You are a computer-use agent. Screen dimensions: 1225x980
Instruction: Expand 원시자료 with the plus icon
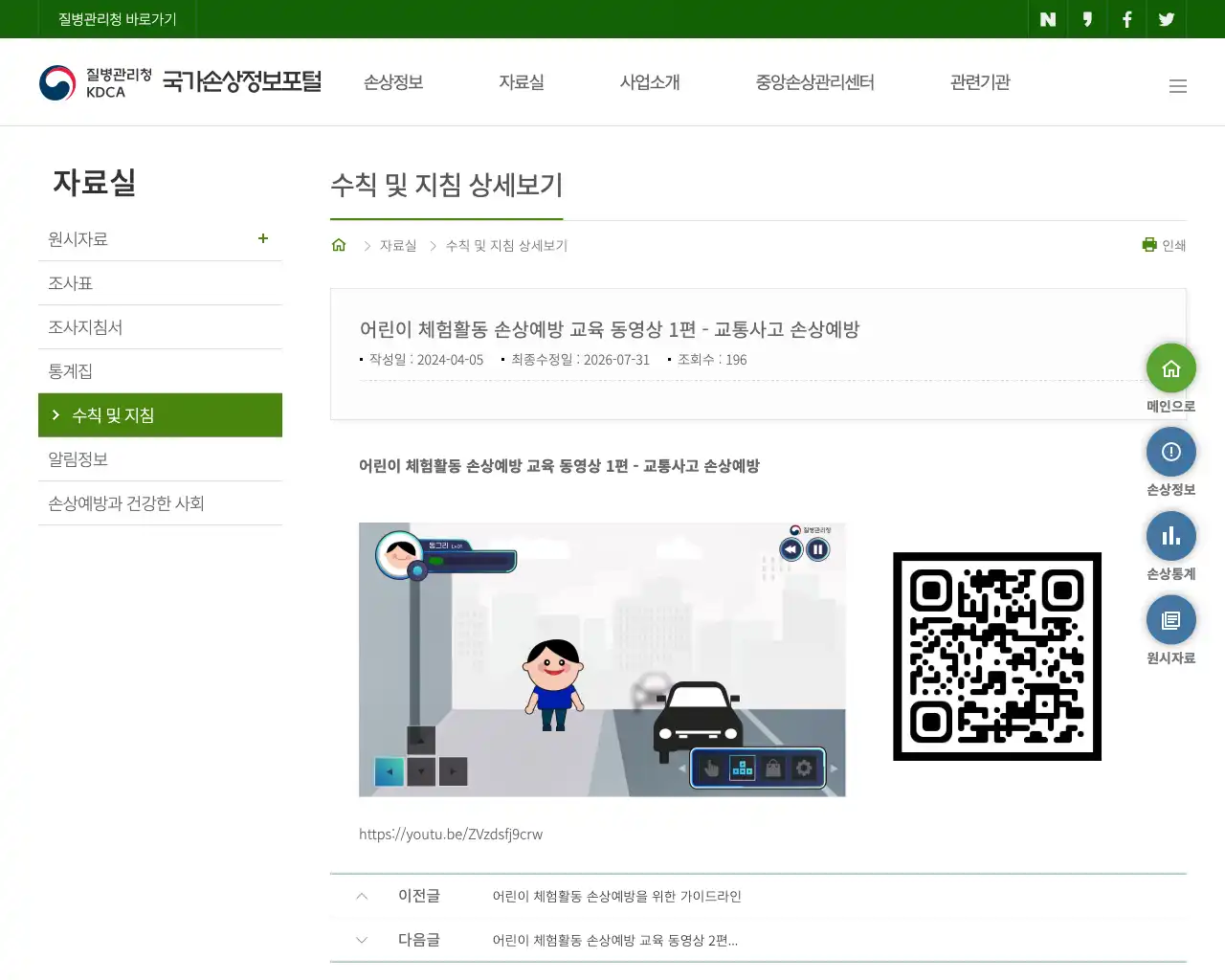click(263, 238)
